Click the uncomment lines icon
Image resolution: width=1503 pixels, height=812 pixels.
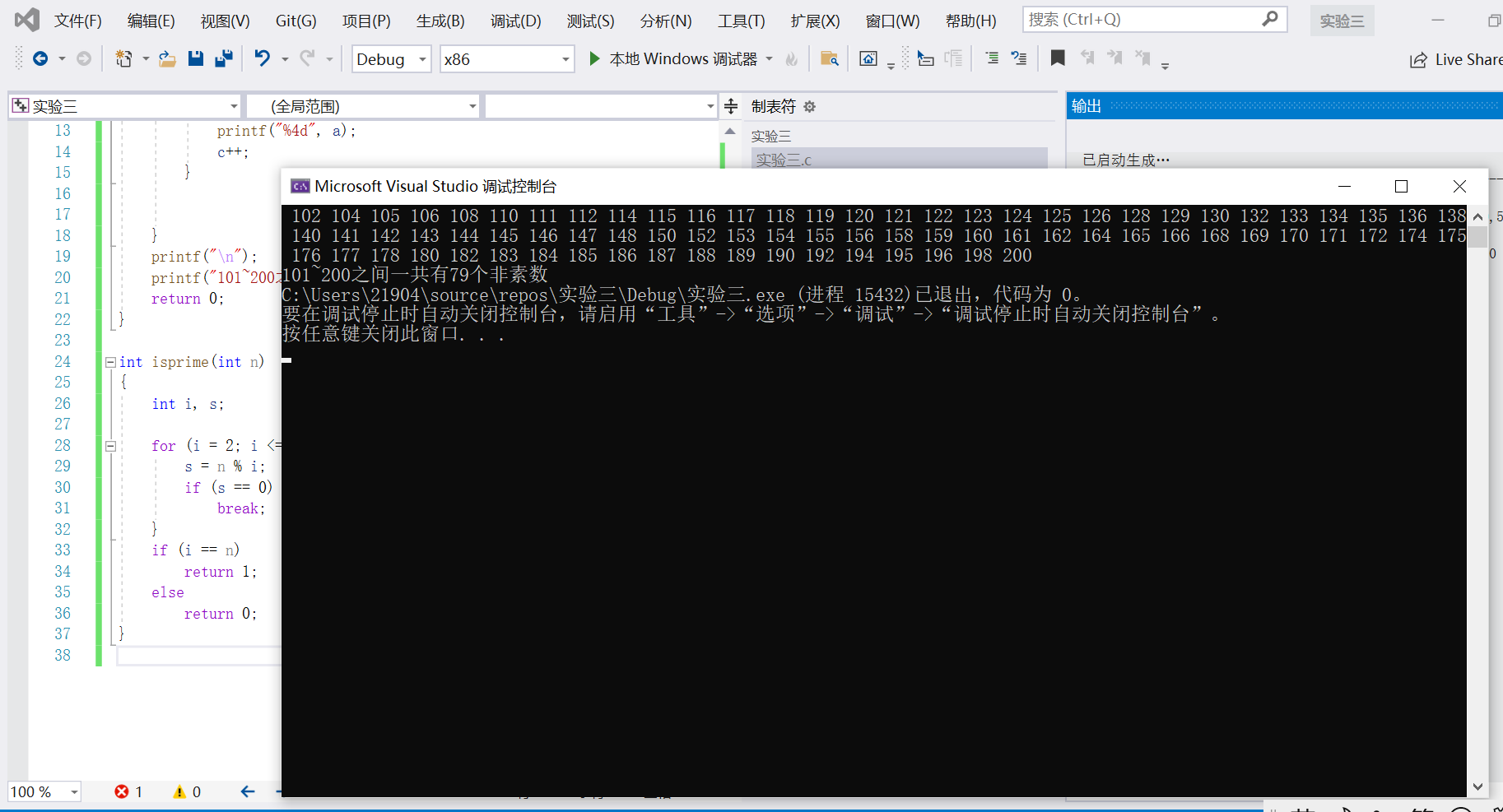point(1019,58)
